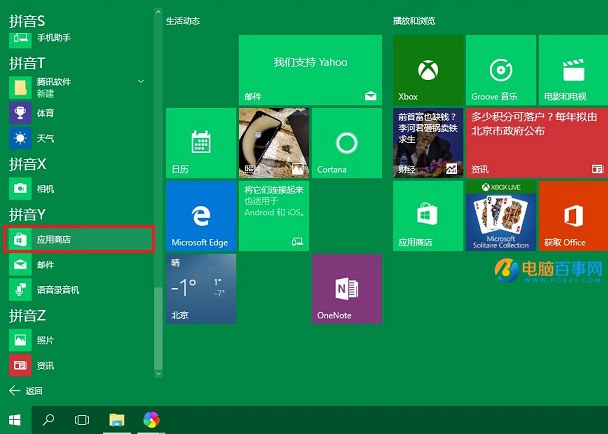Open File Explorer from the taskbar

pos(117,420)
